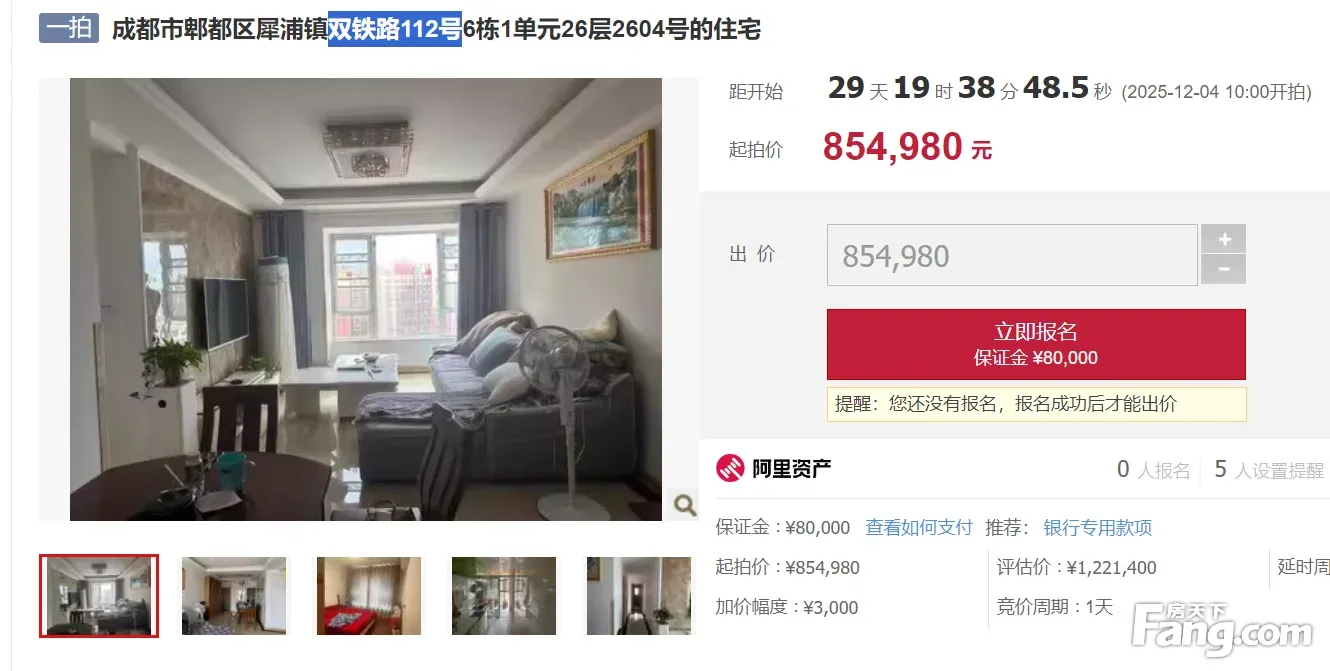Select the red bedroom thumbnail

coord(369,596)
